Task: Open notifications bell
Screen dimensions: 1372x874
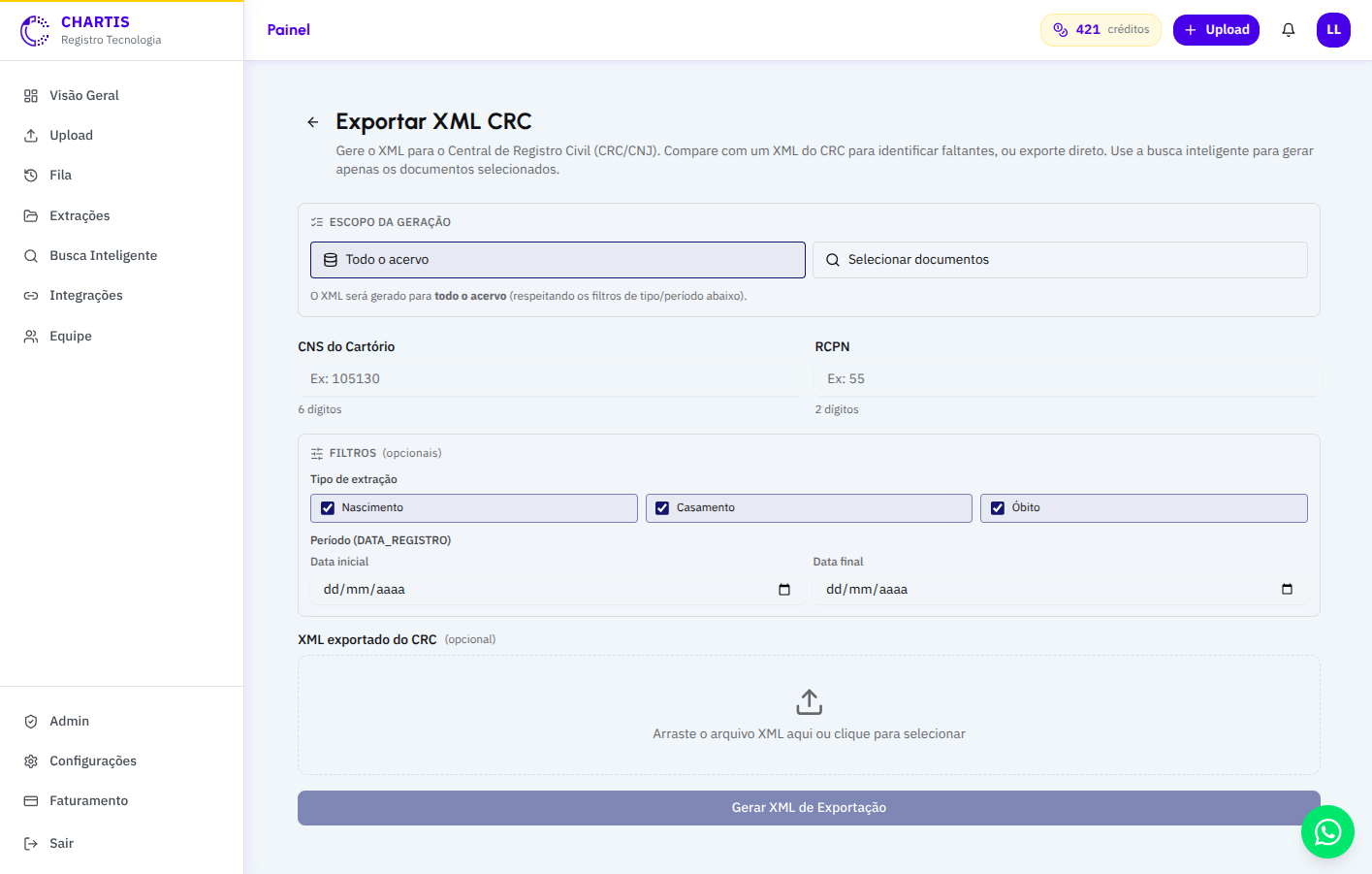Action: [1288, 30]
